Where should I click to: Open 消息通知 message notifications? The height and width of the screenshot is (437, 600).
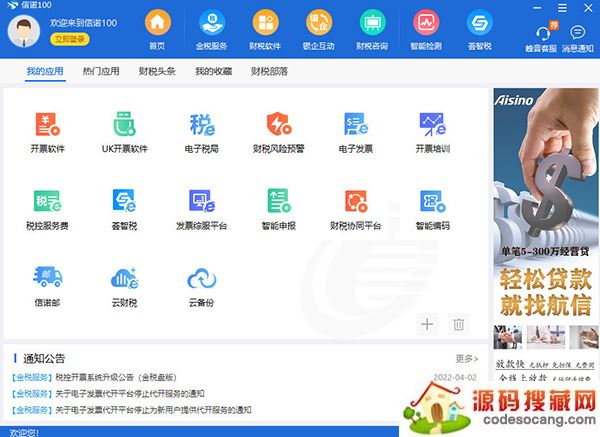tap(577, 38)
